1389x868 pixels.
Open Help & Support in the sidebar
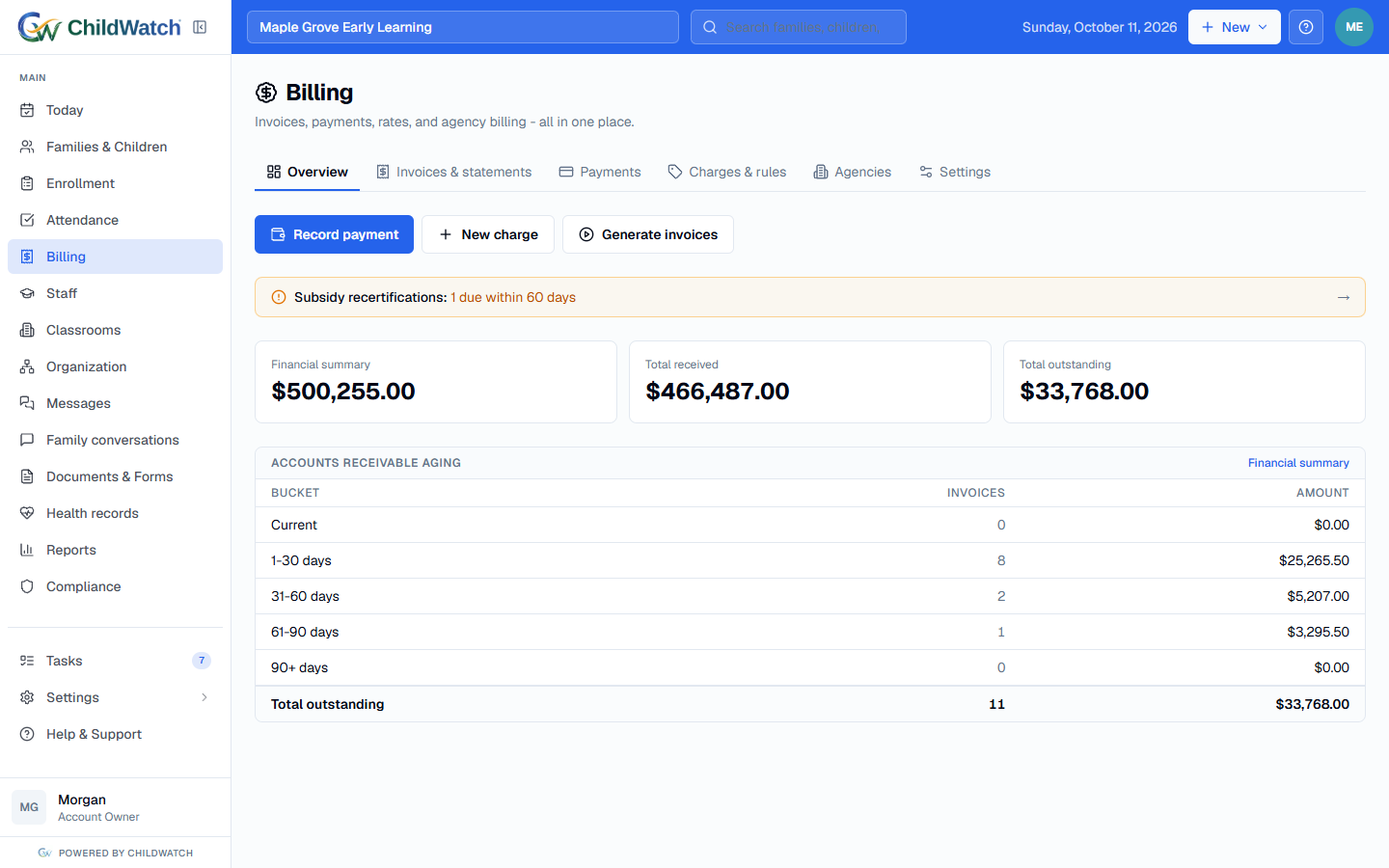116,734
